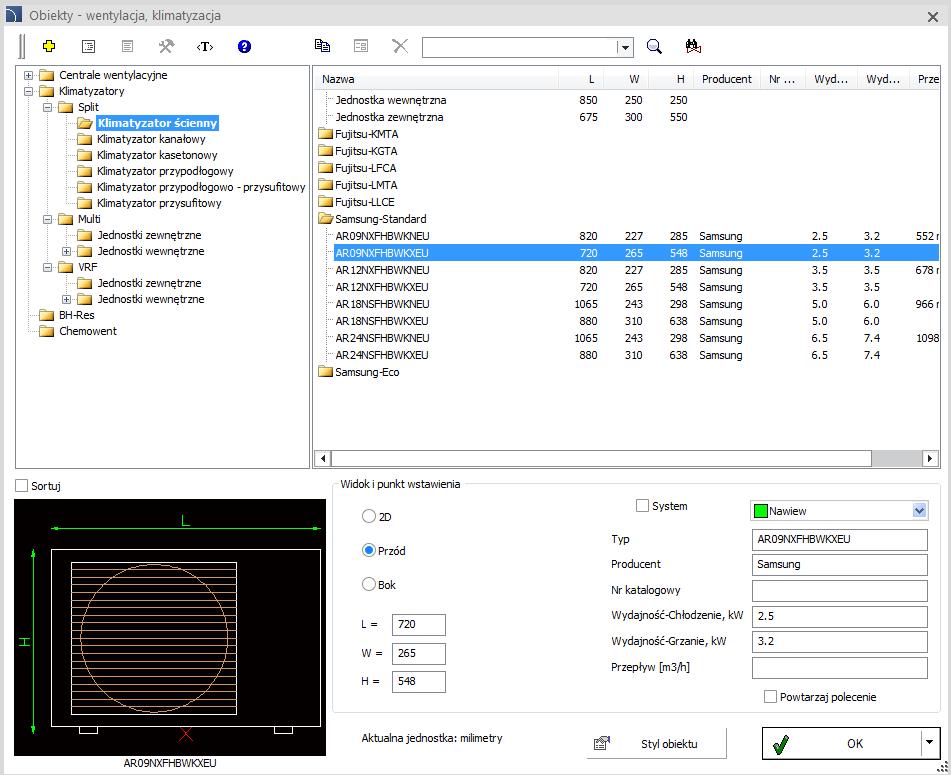Open the green Nawiew system color dropdown

[x=839, y=511]
